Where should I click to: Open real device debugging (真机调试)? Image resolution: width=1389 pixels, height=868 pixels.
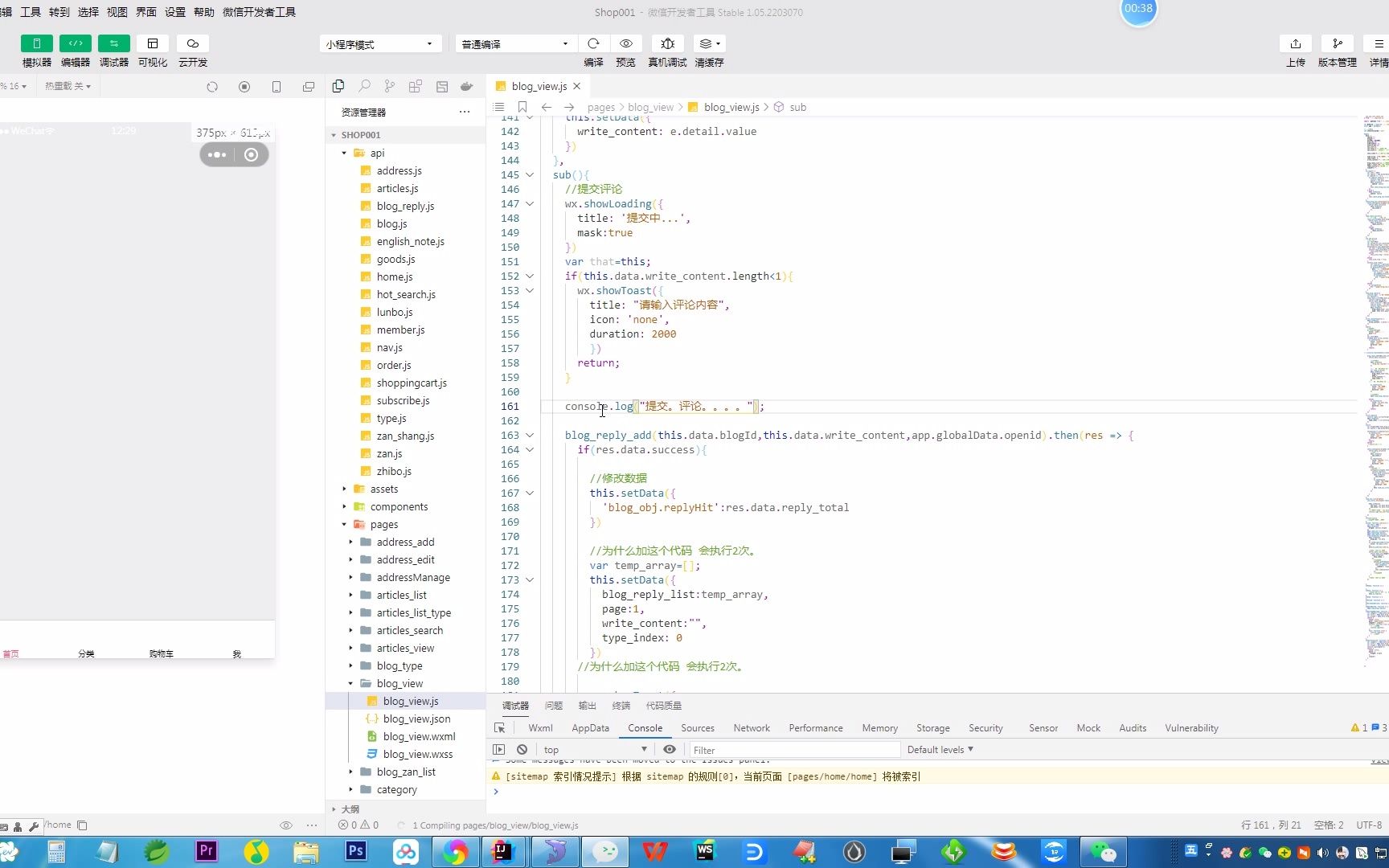(x=667, y=44)
